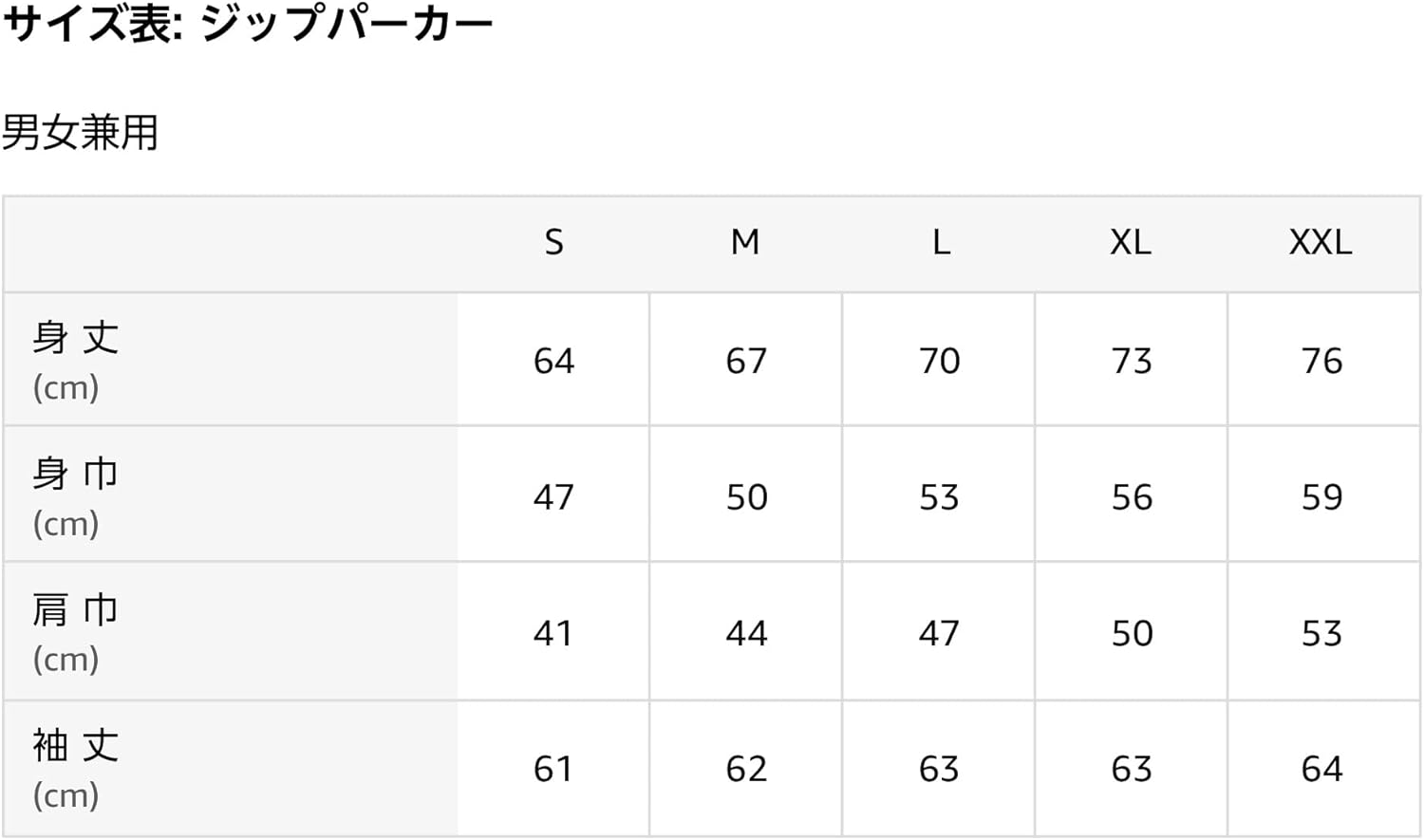Click the XXL size column header
Image resolution: width=1424 pixels, height=840 pixels.
pyautogui.click(x=1321, y=243)
